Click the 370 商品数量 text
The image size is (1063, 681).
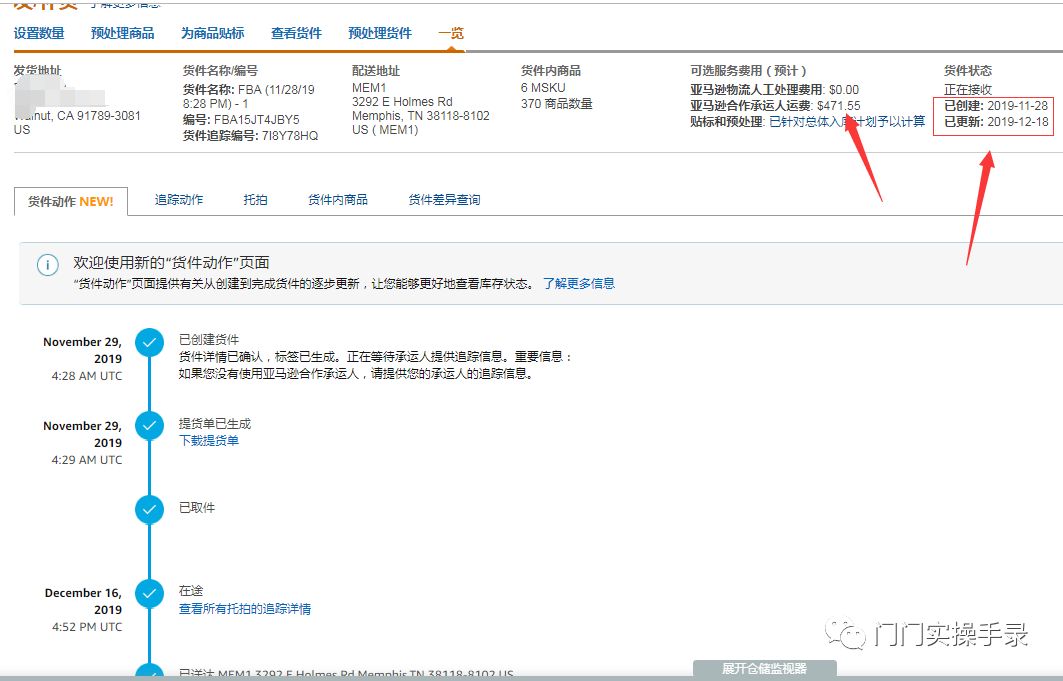coord(557,104)
